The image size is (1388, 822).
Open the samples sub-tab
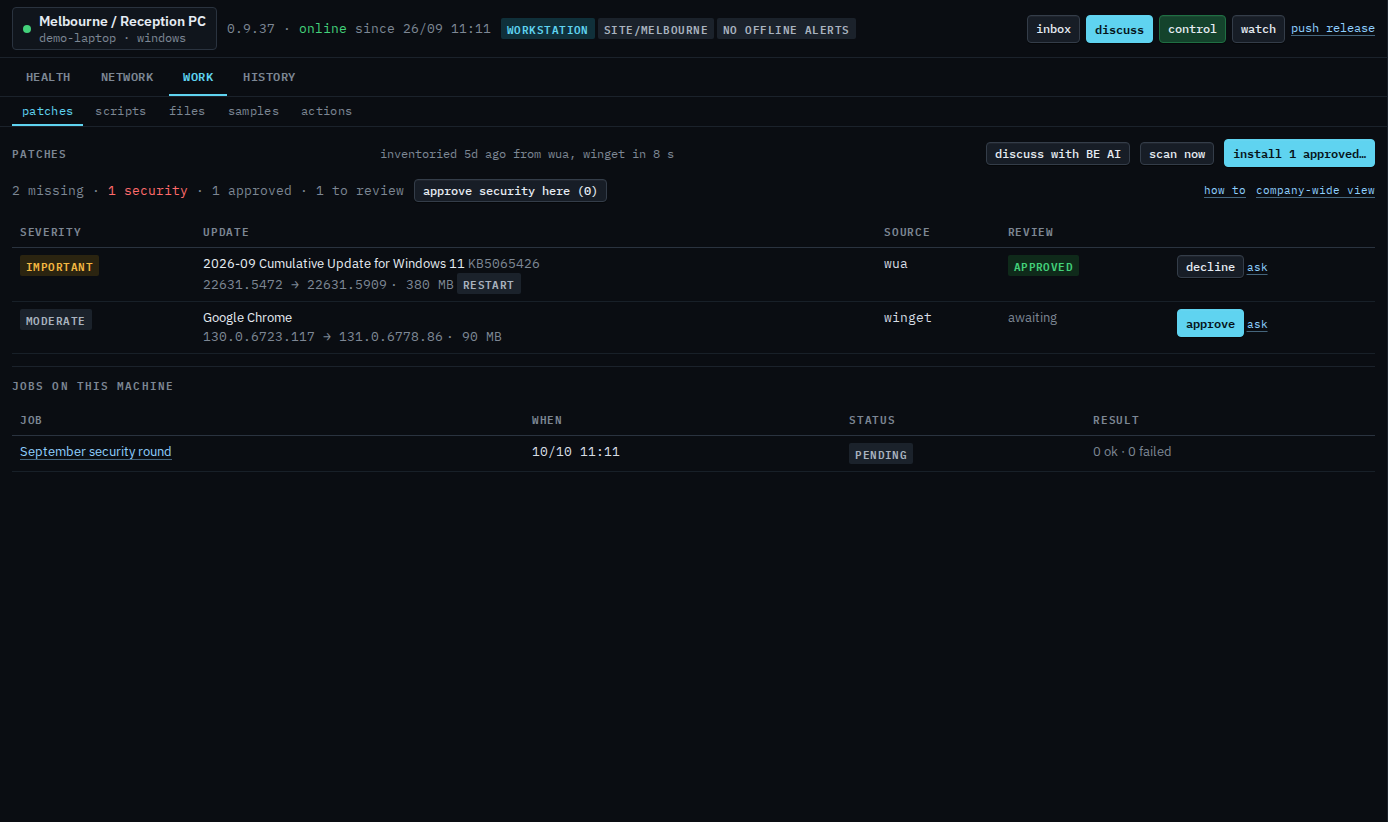pyautogui.click(x=253, y=111)
